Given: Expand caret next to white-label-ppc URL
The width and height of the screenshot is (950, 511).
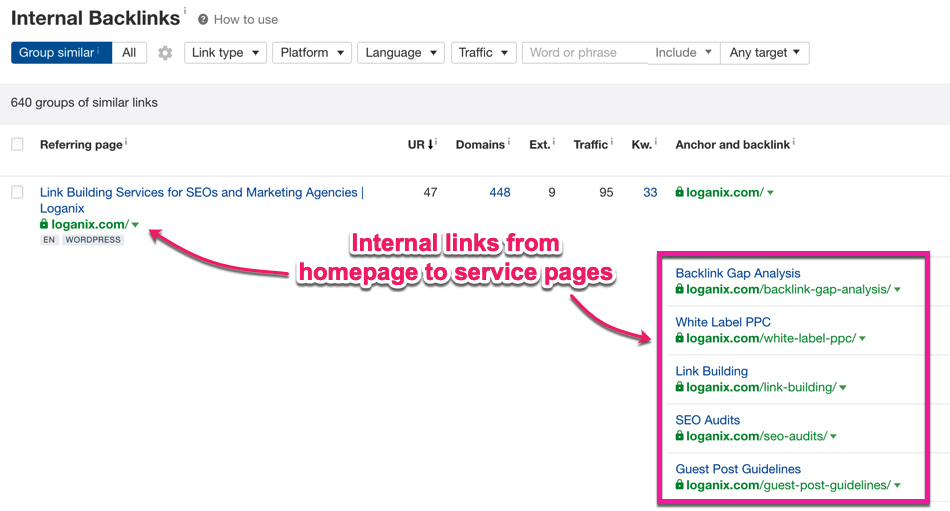Looking at the screenshot, I should (x=862, y=339).
